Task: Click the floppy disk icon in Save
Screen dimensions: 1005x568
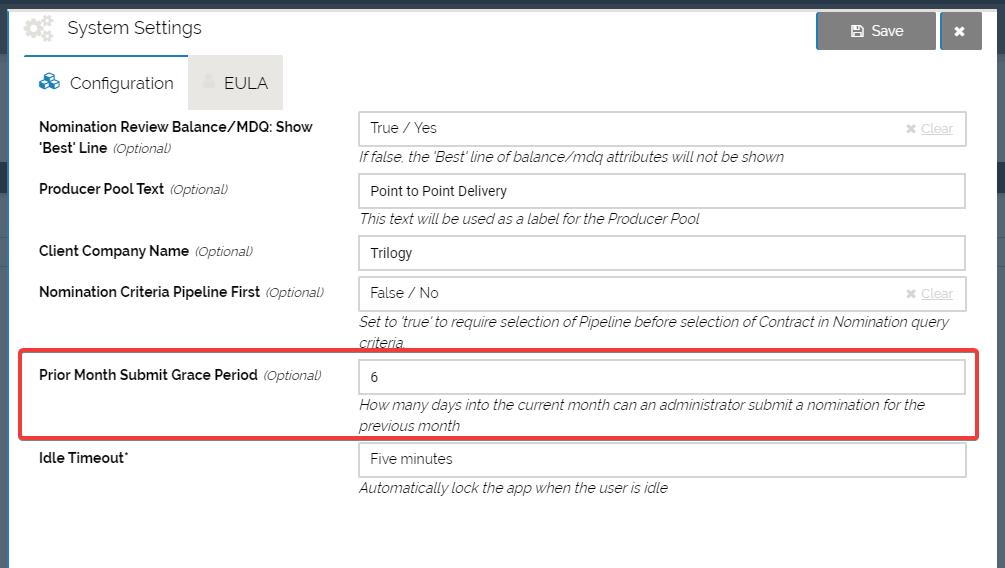Action: tap(857, 31)
